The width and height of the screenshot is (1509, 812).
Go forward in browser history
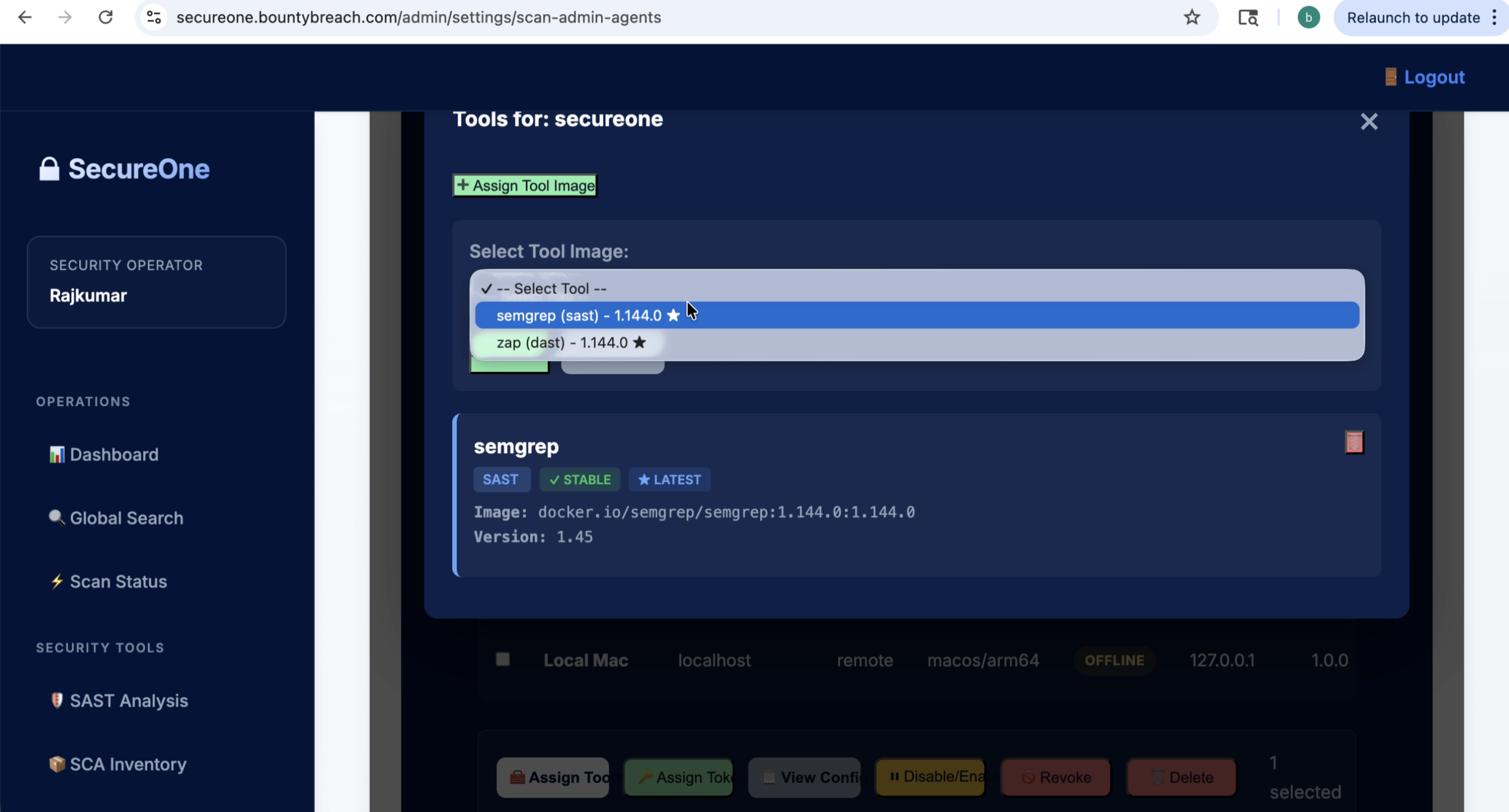65,17
